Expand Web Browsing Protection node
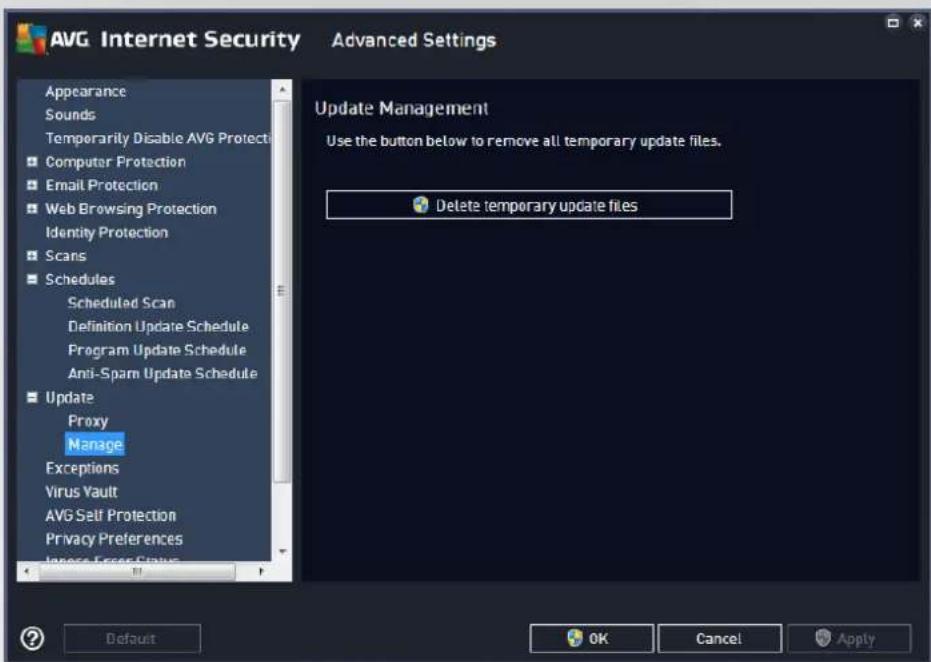931x662 pixels. [32, 208]
